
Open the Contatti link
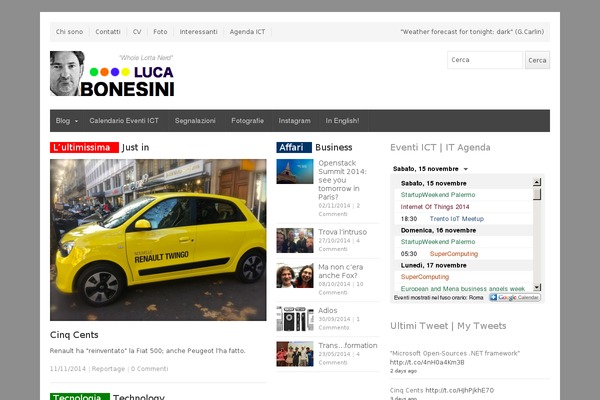click(108, 32)
